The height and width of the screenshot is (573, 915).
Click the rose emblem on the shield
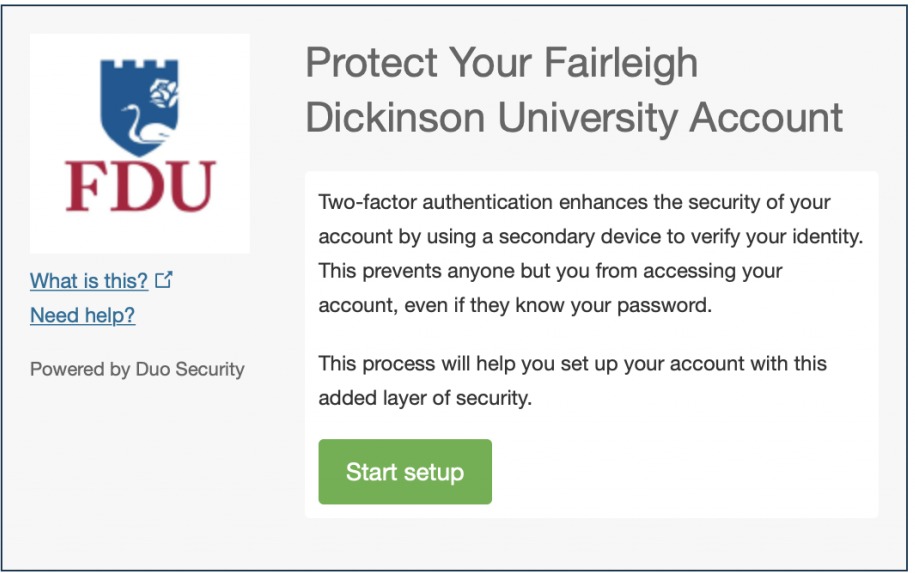164,93
